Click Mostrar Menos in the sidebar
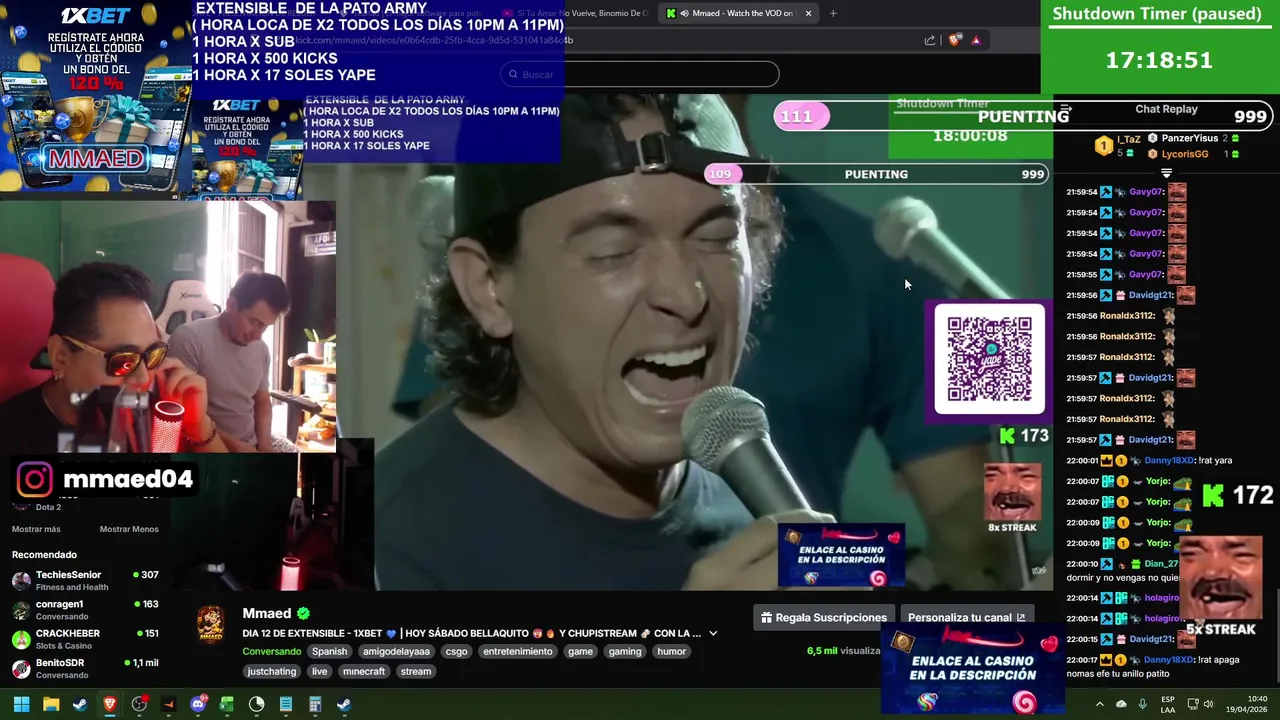Viewport: 1280px width, 720px height. point(129,529)
